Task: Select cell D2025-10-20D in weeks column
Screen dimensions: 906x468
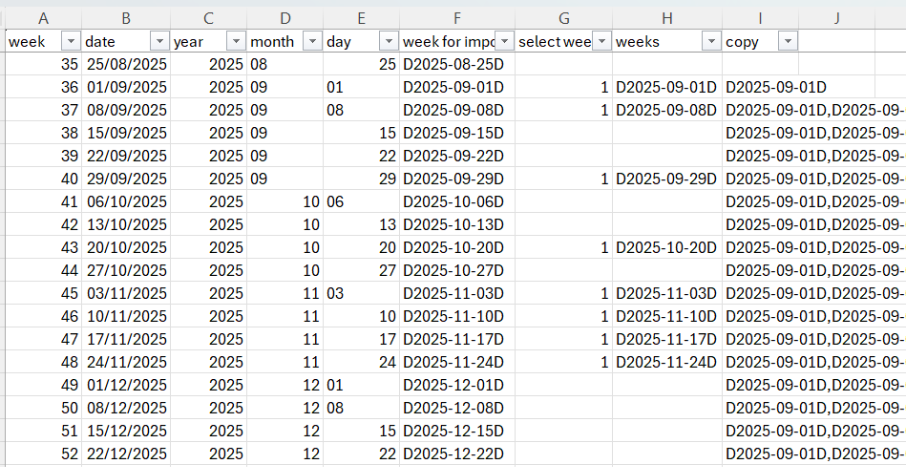Action: tap(666, 247)
